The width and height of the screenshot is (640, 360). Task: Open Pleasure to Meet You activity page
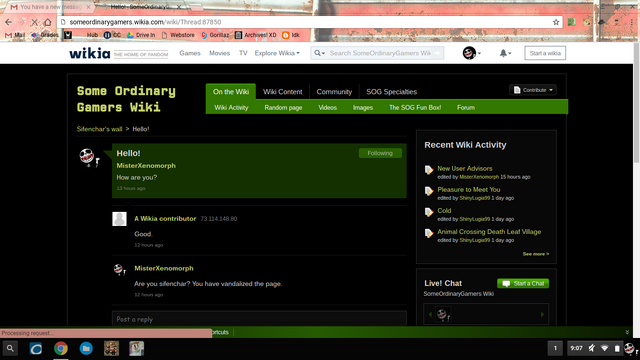[469, 189]
